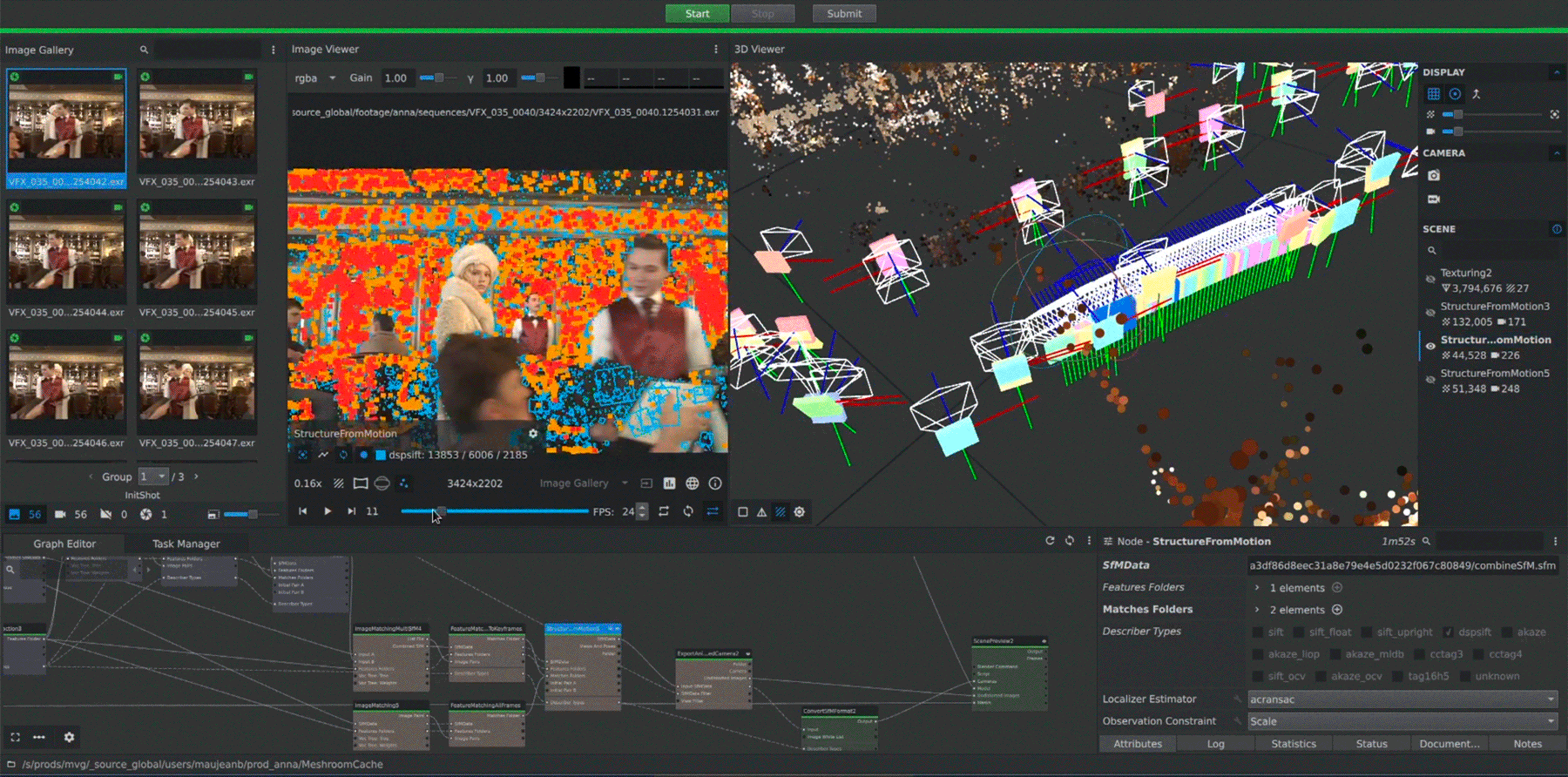This screenshot has width=1568, height=777.
Task: Show Texturing2 in the scene
Action: point(1430,280)
